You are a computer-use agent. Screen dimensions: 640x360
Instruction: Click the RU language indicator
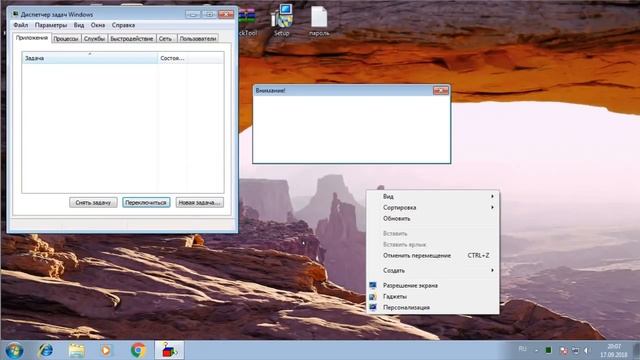click(522, 349)
